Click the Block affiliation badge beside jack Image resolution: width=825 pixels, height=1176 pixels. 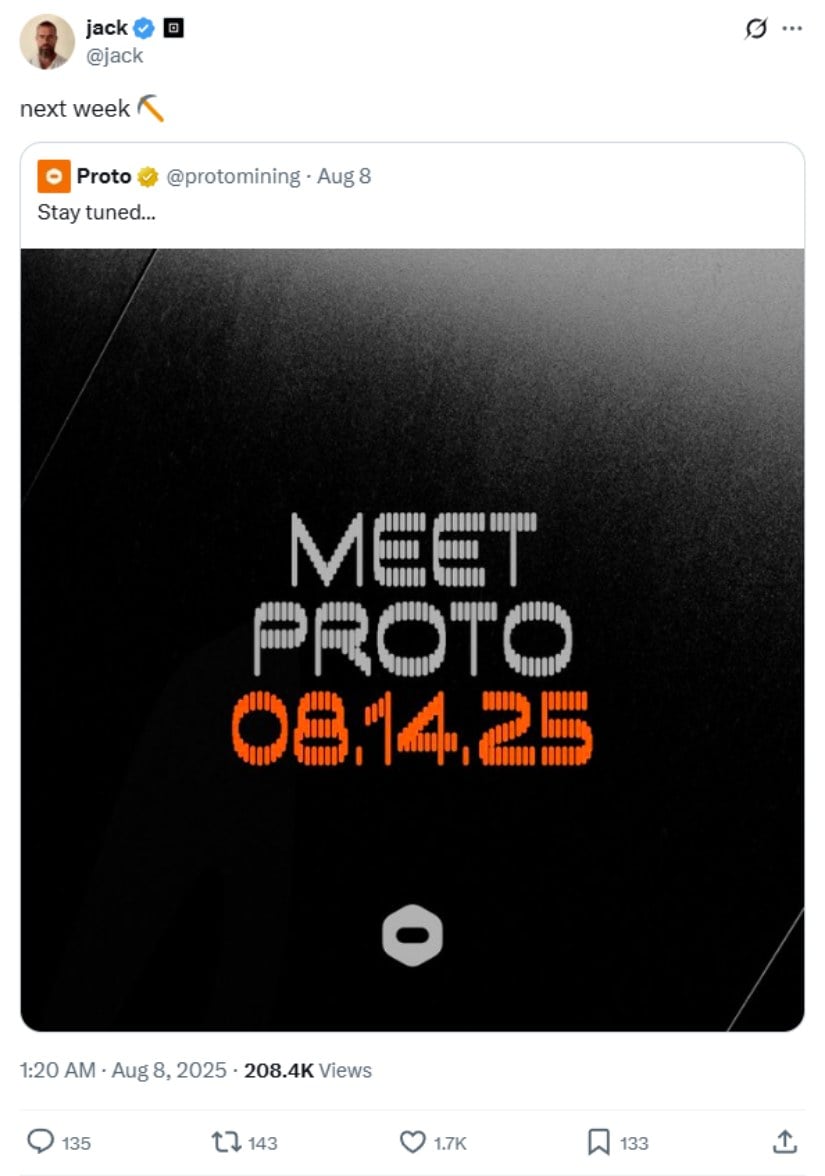(x=173, y=28)
